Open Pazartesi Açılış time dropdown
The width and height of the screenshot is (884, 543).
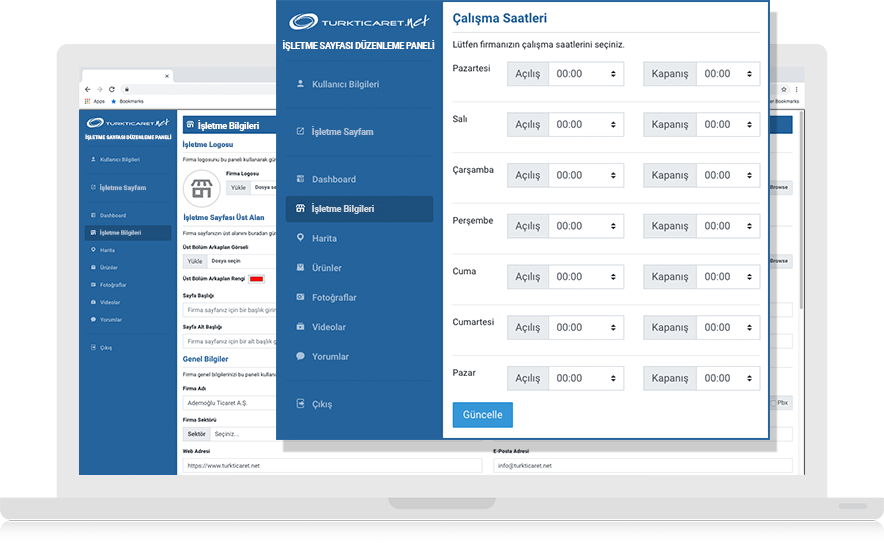(x=586, y=74)
